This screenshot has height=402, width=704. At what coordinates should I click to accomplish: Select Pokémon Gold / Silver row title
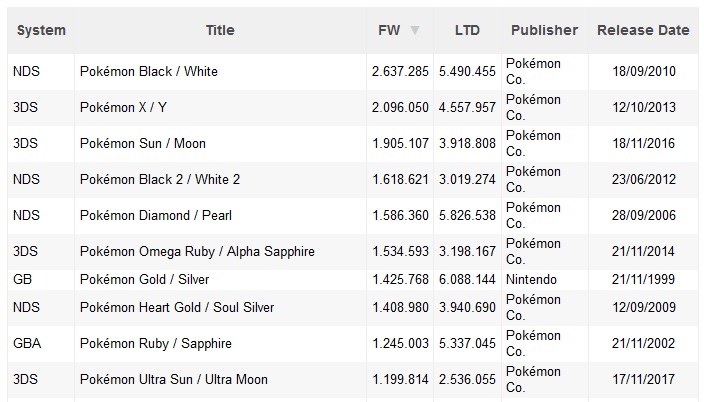[x=145, y=279]
